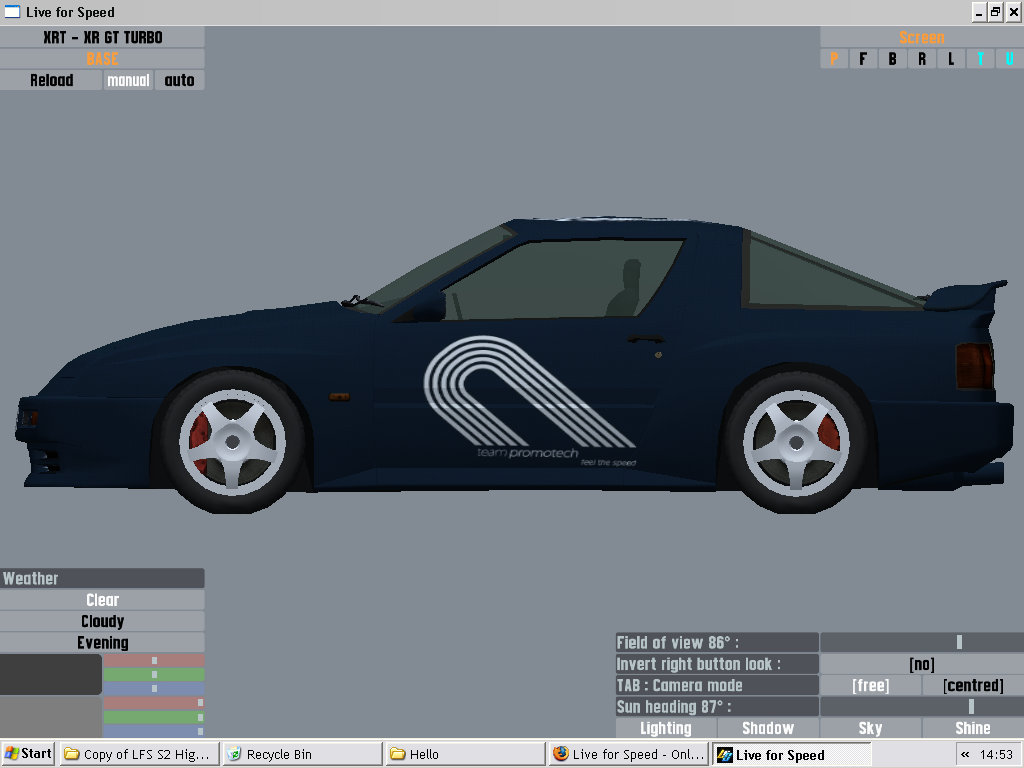Image resolution: width=1024 pixels, height=768 pixels.
Task: Adjust blue slider of dark color
Action: 154,688
